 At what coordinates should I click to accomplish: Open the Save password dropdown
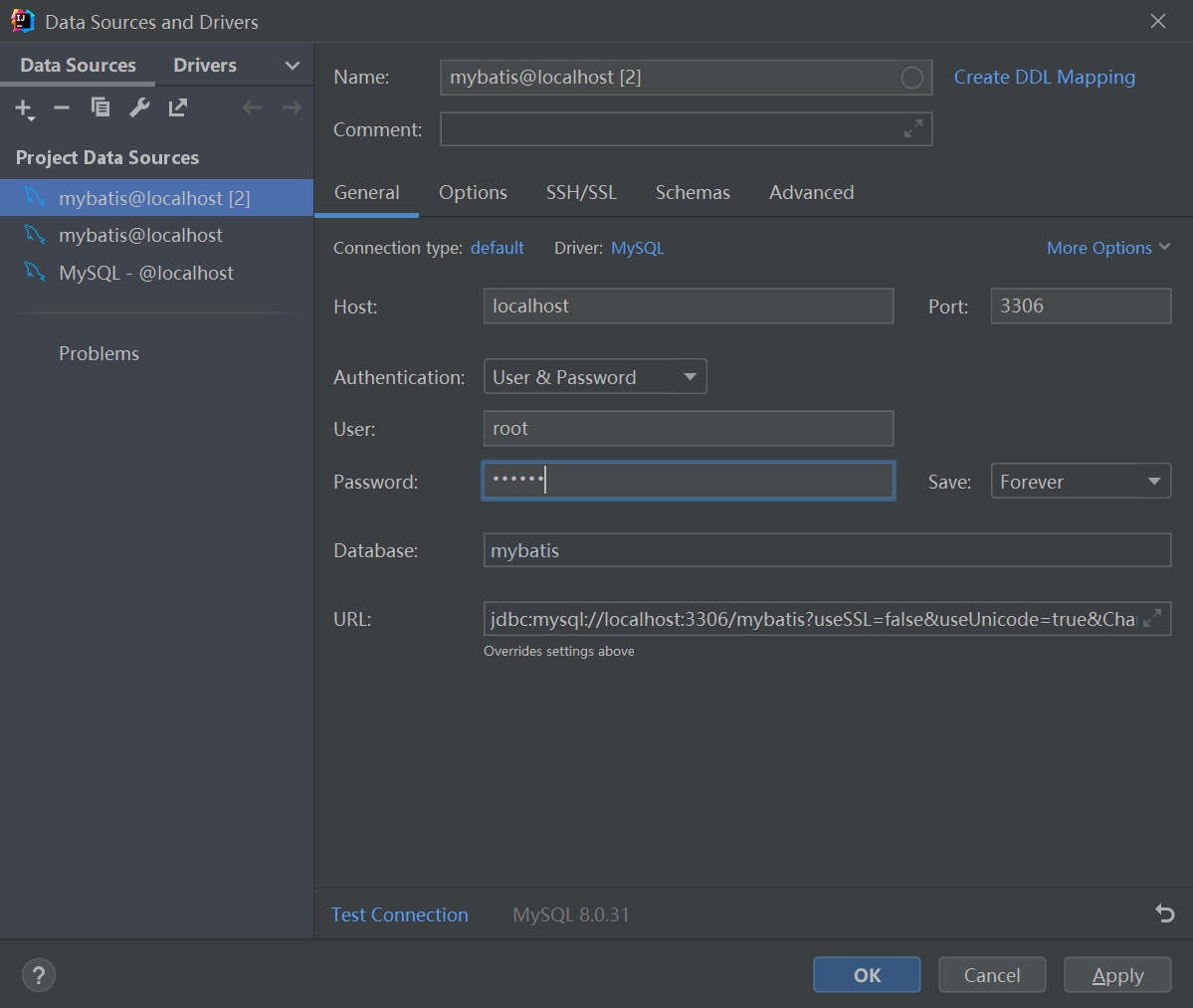tap(1081, 481)
